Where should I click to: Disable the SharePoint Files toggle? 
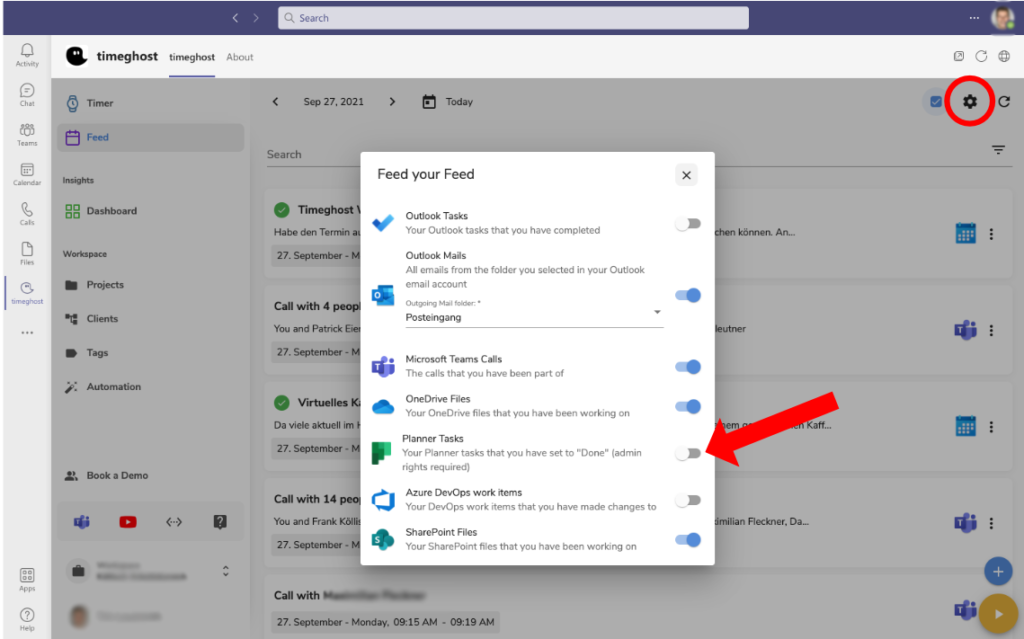point(688,540)
